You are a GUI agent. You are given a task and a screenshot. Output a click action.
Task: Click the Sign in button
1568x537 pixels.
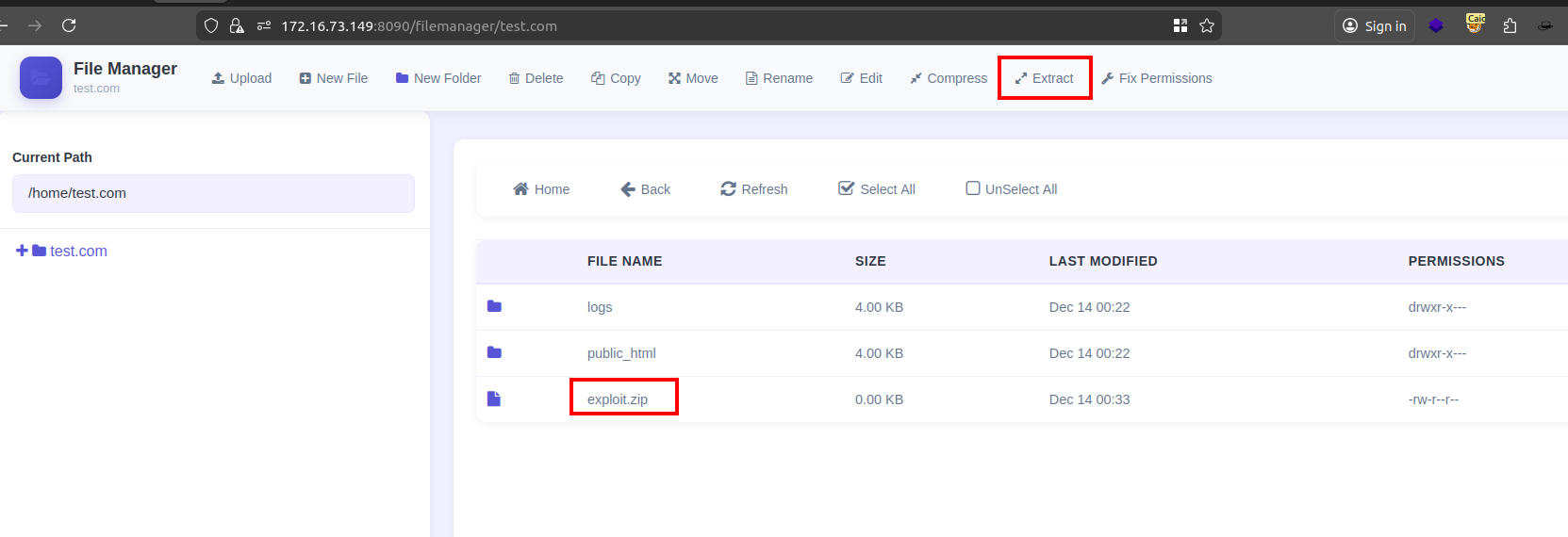(x=1375, y=25)
